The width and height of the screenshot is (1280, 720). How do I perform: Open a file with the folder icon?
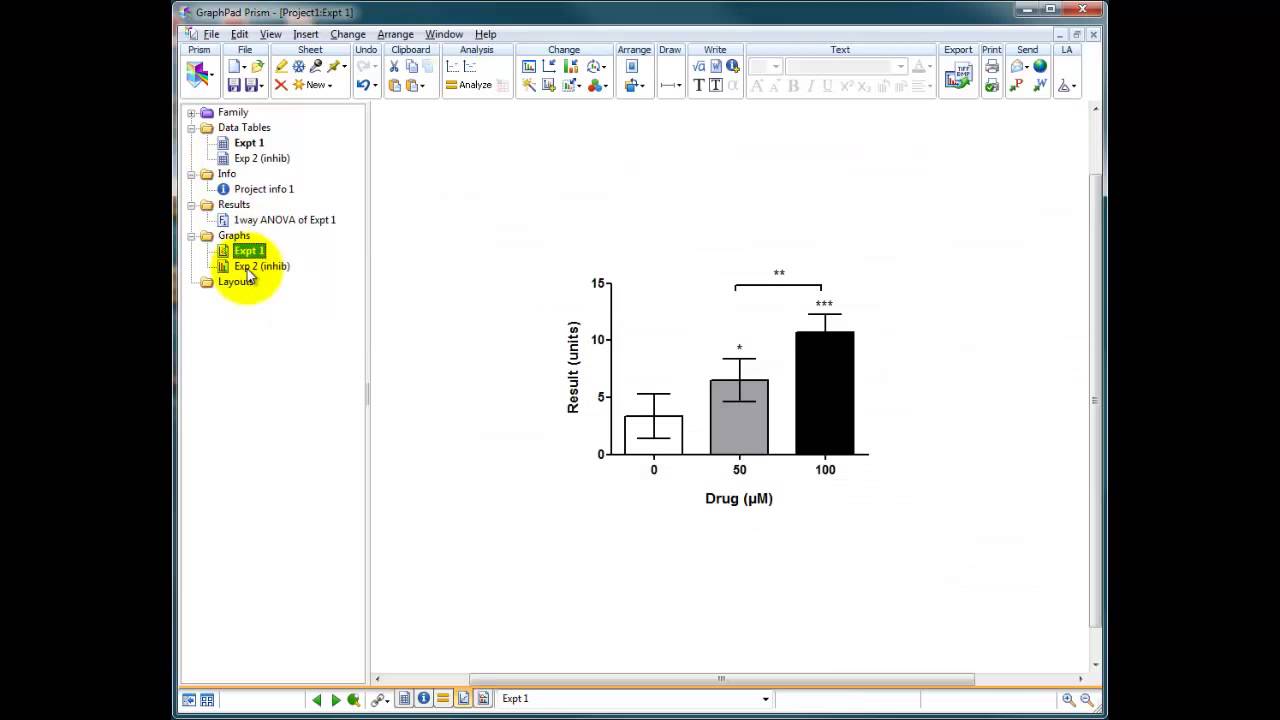point(257,67)
